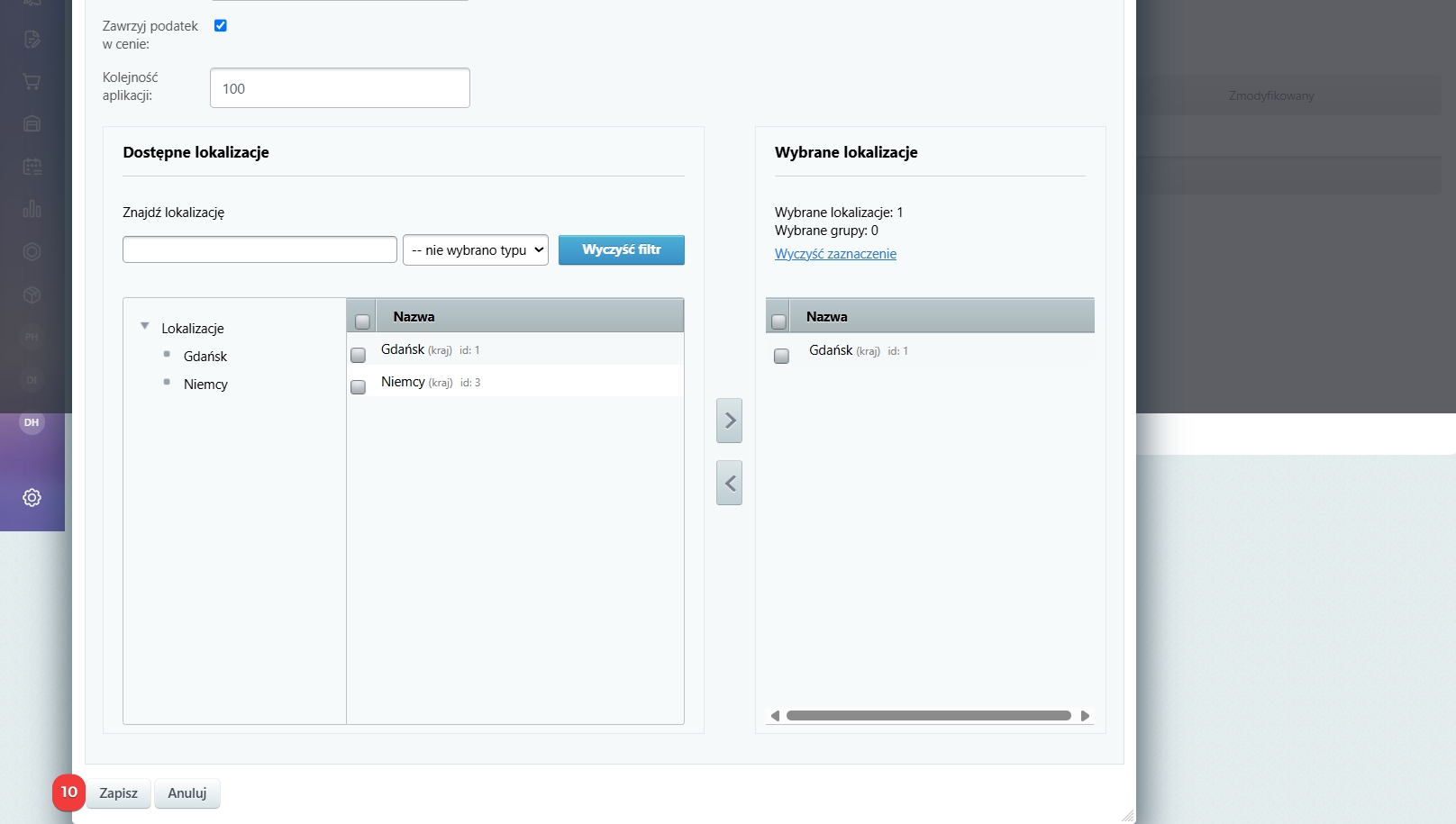
Task: Tick the Gdańsk checkbox in selected locations
Action: (x=781, y=356)
